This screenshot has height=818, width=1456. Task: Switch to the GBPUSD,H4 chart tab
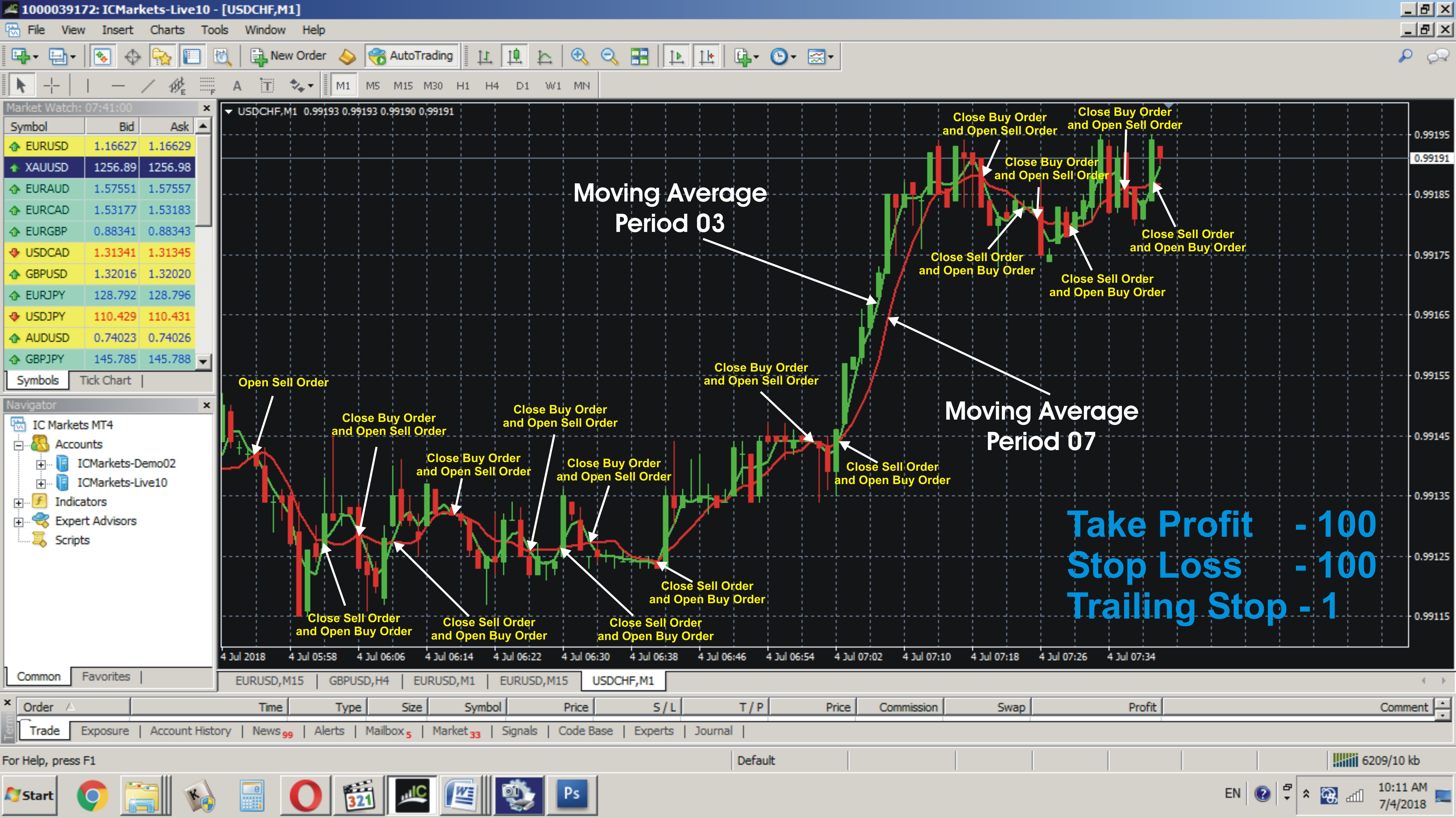tap(359, 681)
